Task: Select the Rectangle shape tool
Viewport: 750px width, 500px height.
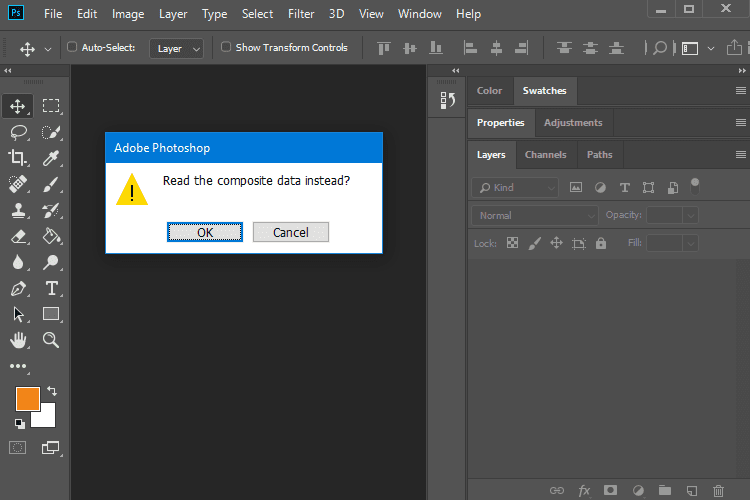Action: point(51,314)
